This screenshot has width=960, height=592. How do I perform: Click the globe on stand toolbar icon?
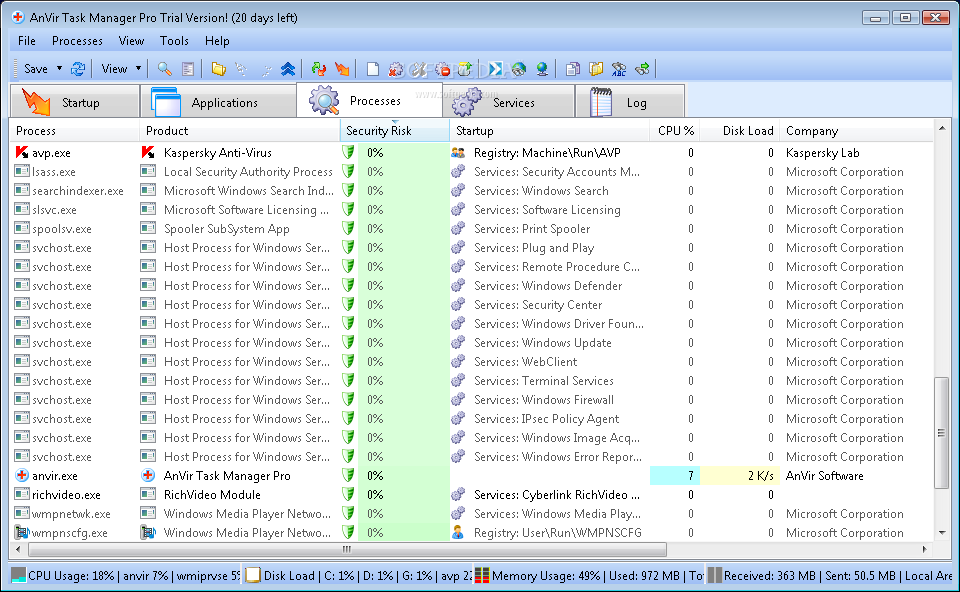pyautogui.click(x=542, y=69)
